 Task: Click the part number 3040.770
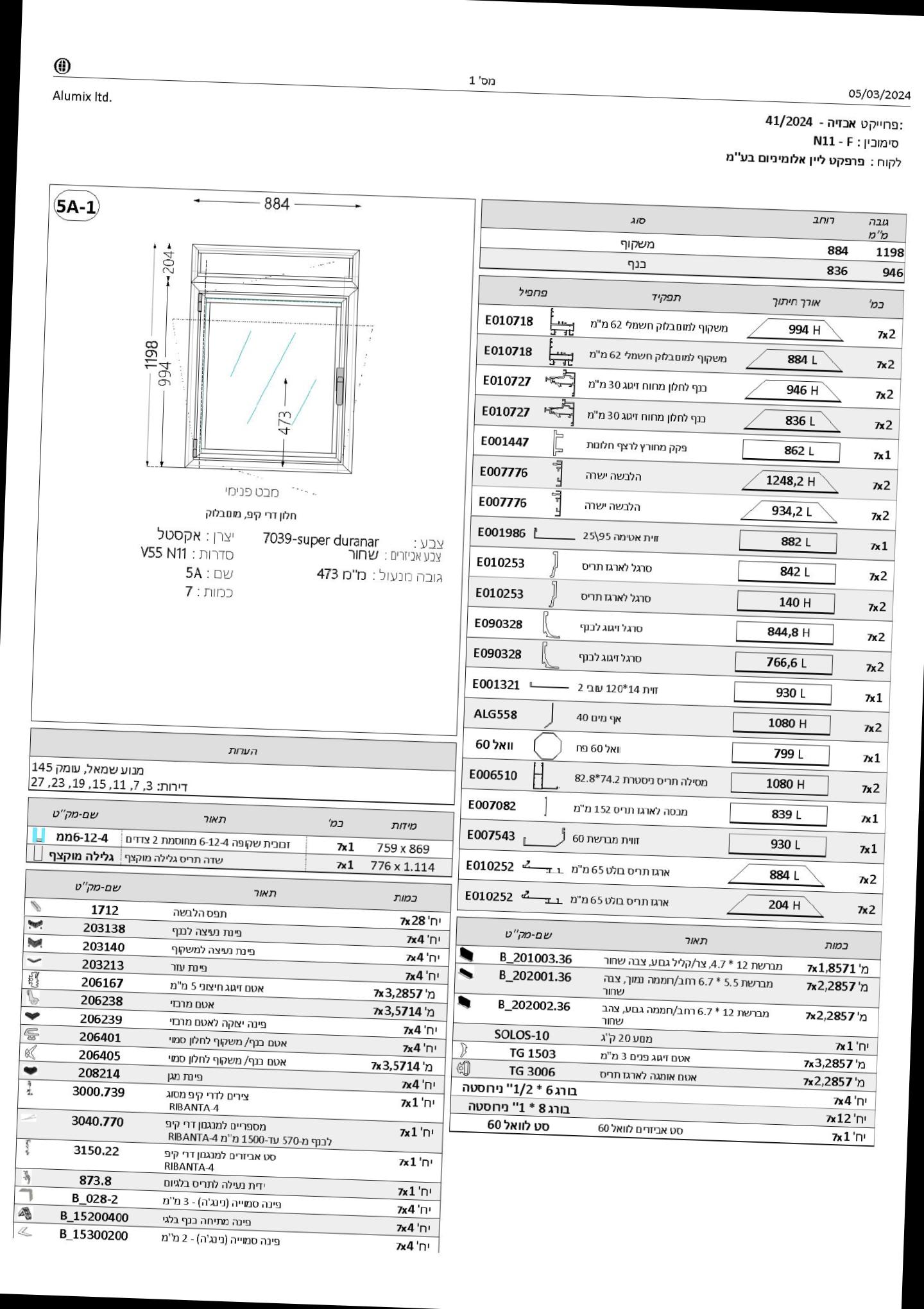pyautogui.click(x=97, y=1122)
